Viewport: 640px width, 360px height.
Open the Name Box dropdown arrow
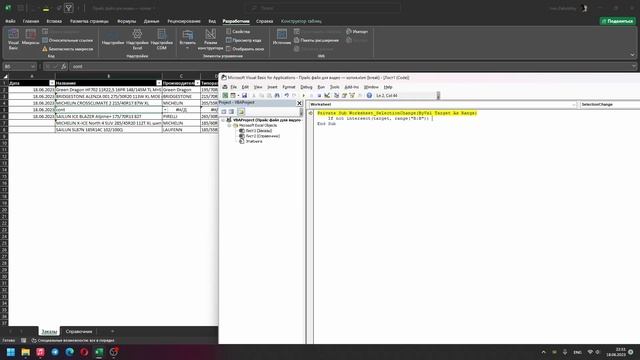pos(33,66)
